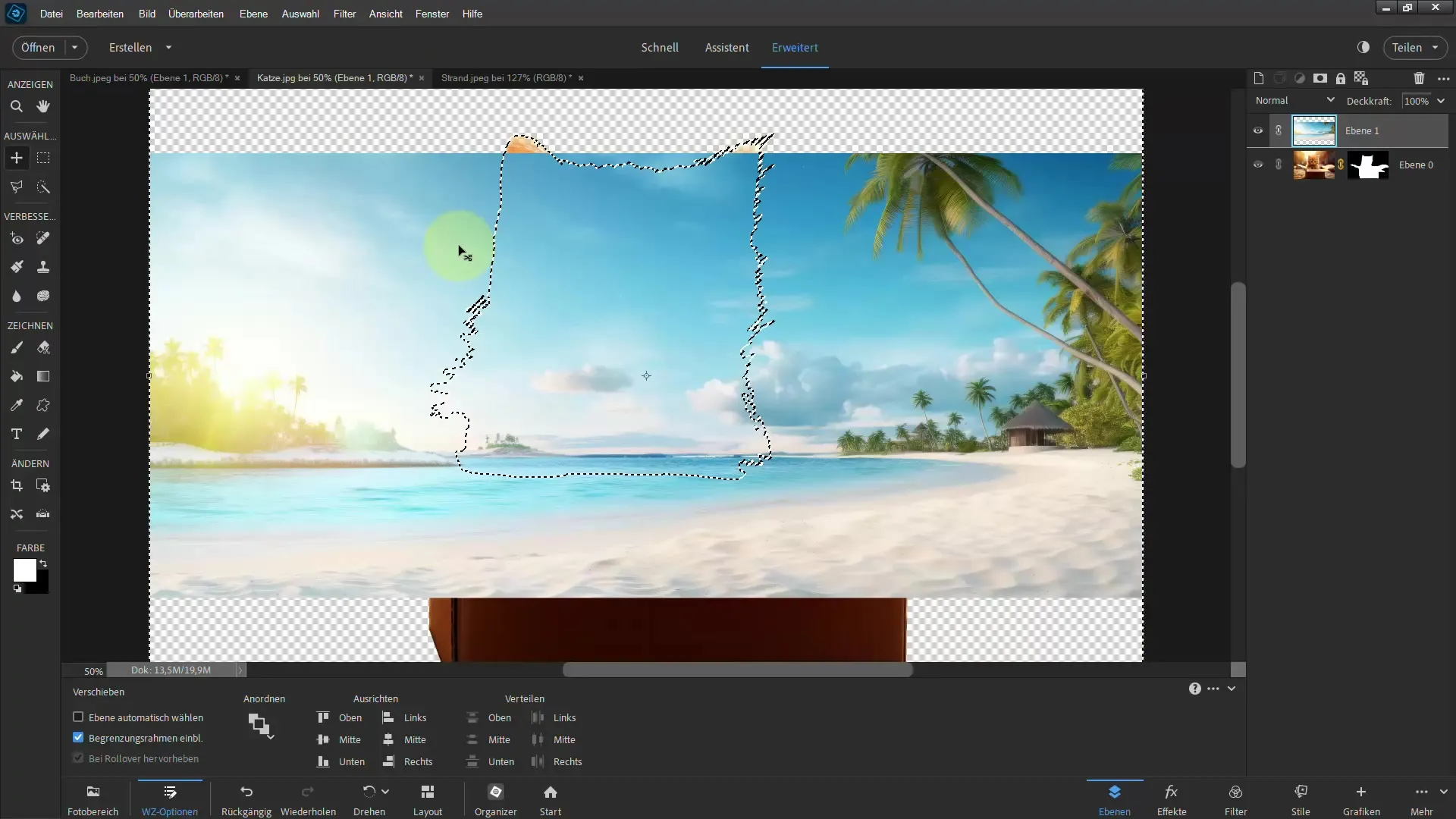Screen dimensions: 1456x819
Task: Switch to the Buch.jpeg document tab
Action: pyautogui.click(x=149, y=77)
